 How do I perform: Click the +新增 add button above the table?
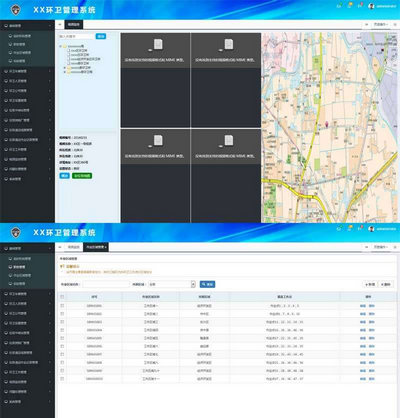tap(370, 284)
